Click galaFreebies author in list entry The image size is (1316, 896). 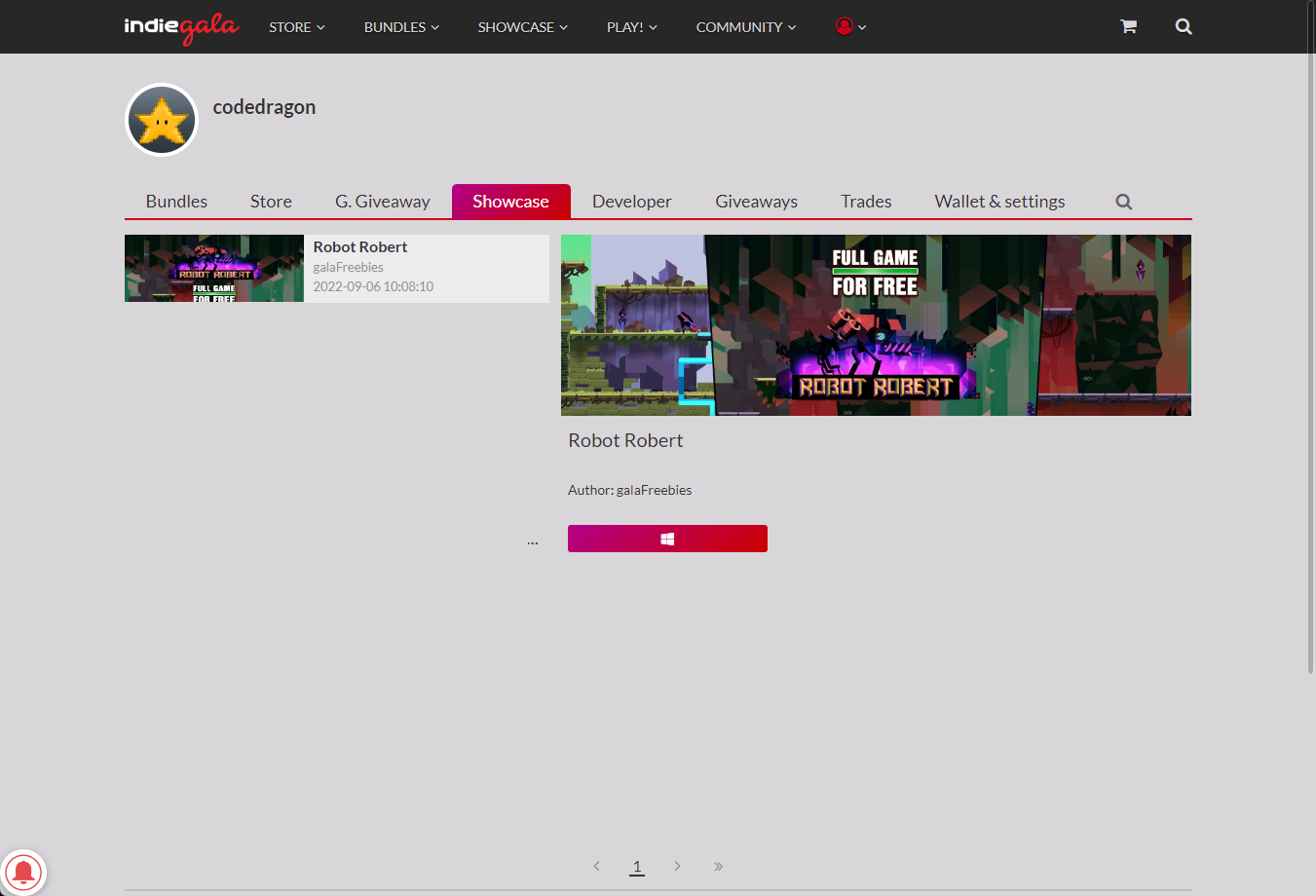(x=348, y=267)
